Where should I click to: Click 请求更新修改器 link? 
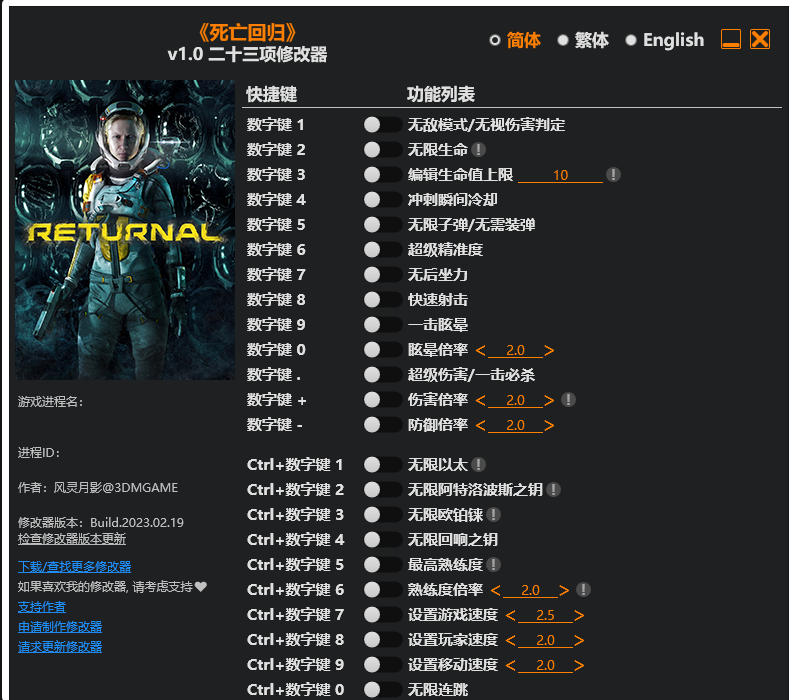click(60, 647)
